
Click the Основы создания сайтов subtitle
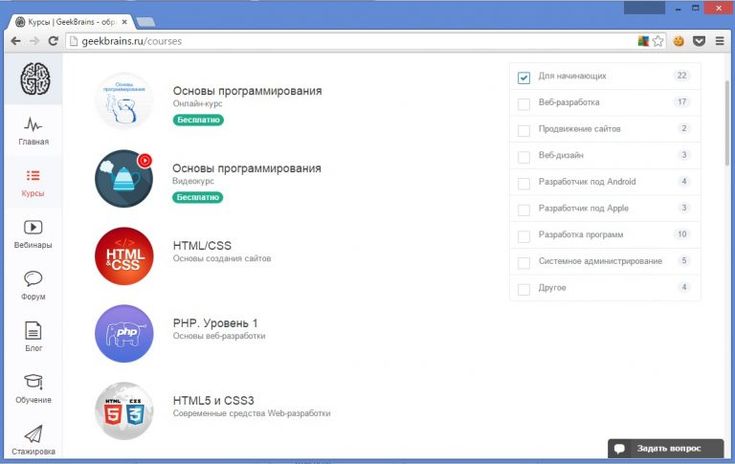222,259
